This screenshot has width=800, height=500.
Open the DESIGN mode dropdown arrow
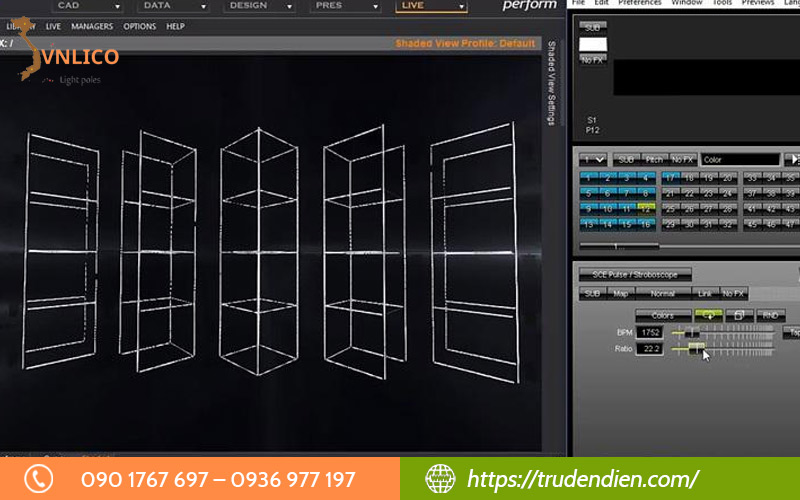[x=289, y=7]
